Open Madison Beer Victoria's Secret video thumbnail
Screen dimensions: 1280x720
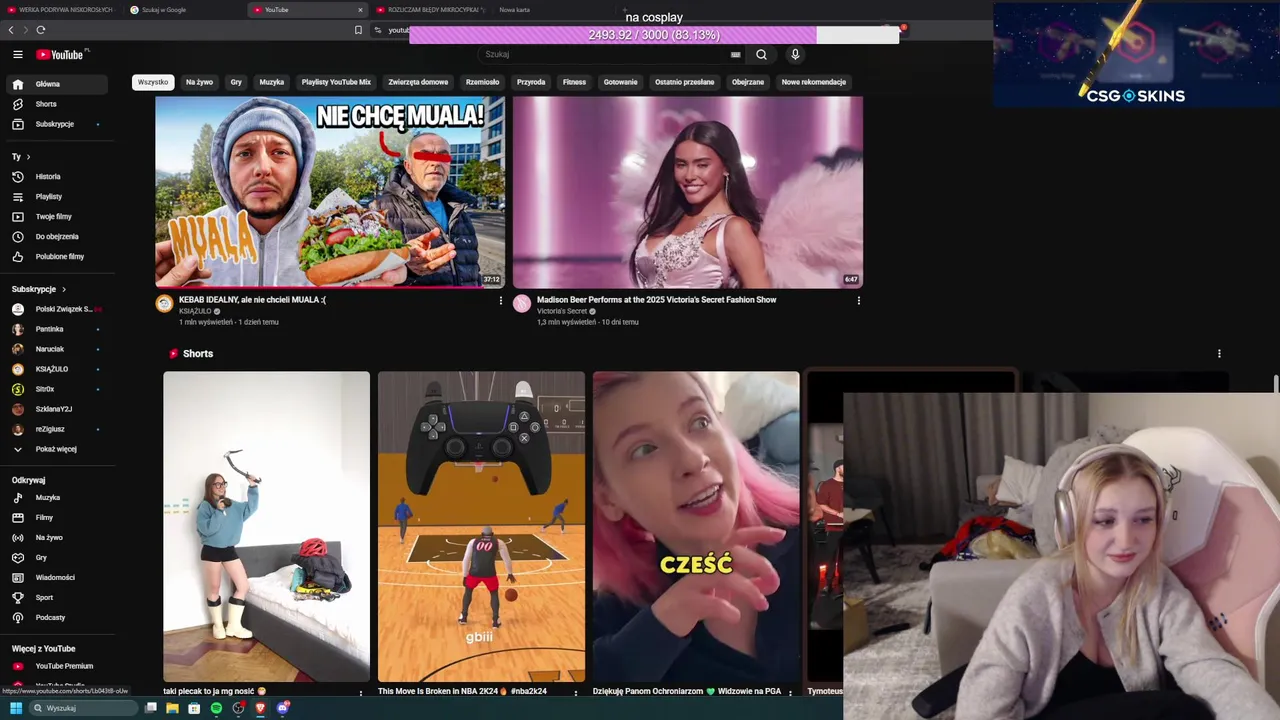pyautogui.click(x=688, y=192)
